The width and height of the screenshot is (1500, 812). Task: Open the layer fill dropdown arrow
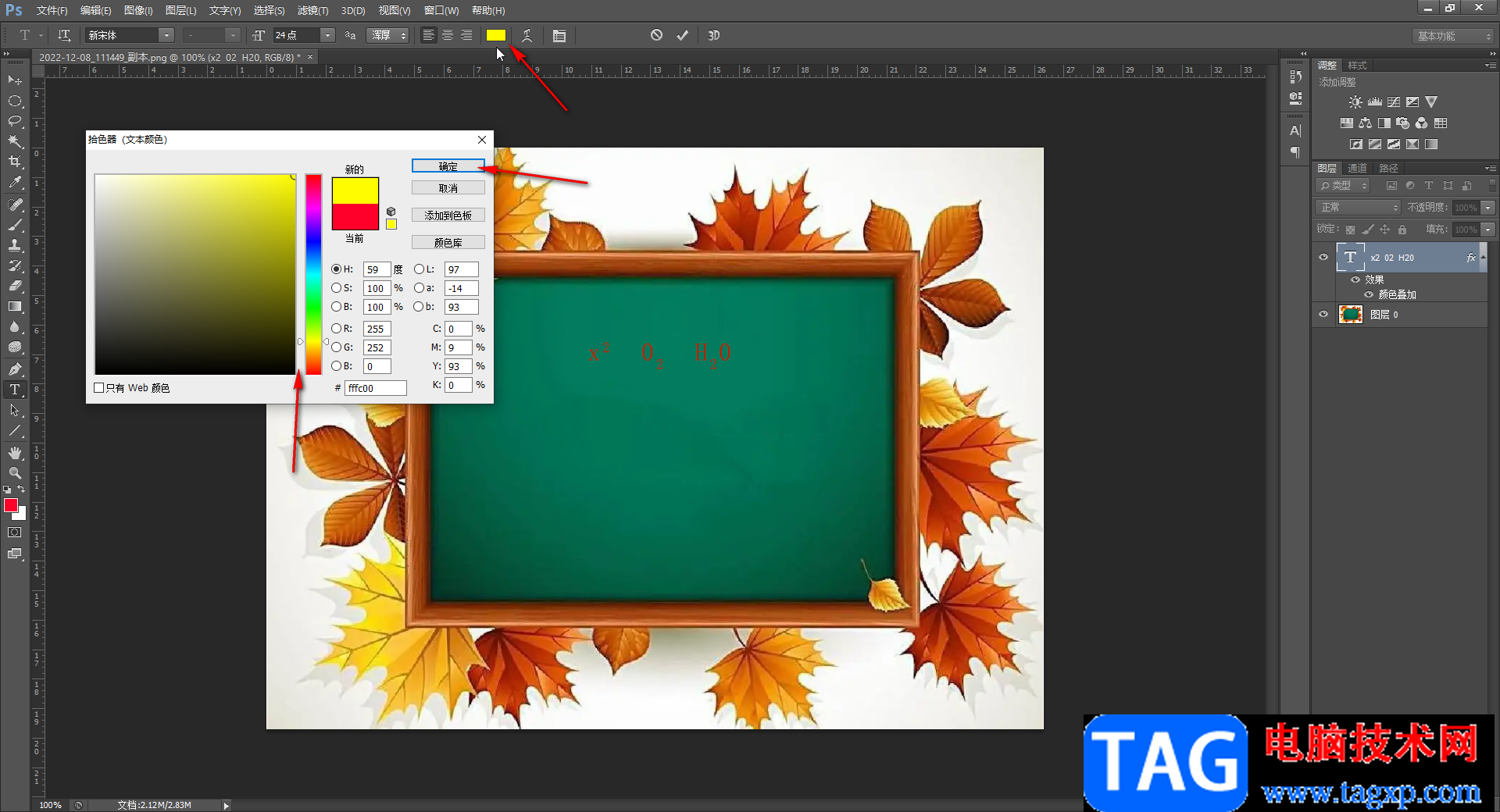(1488, 230)
